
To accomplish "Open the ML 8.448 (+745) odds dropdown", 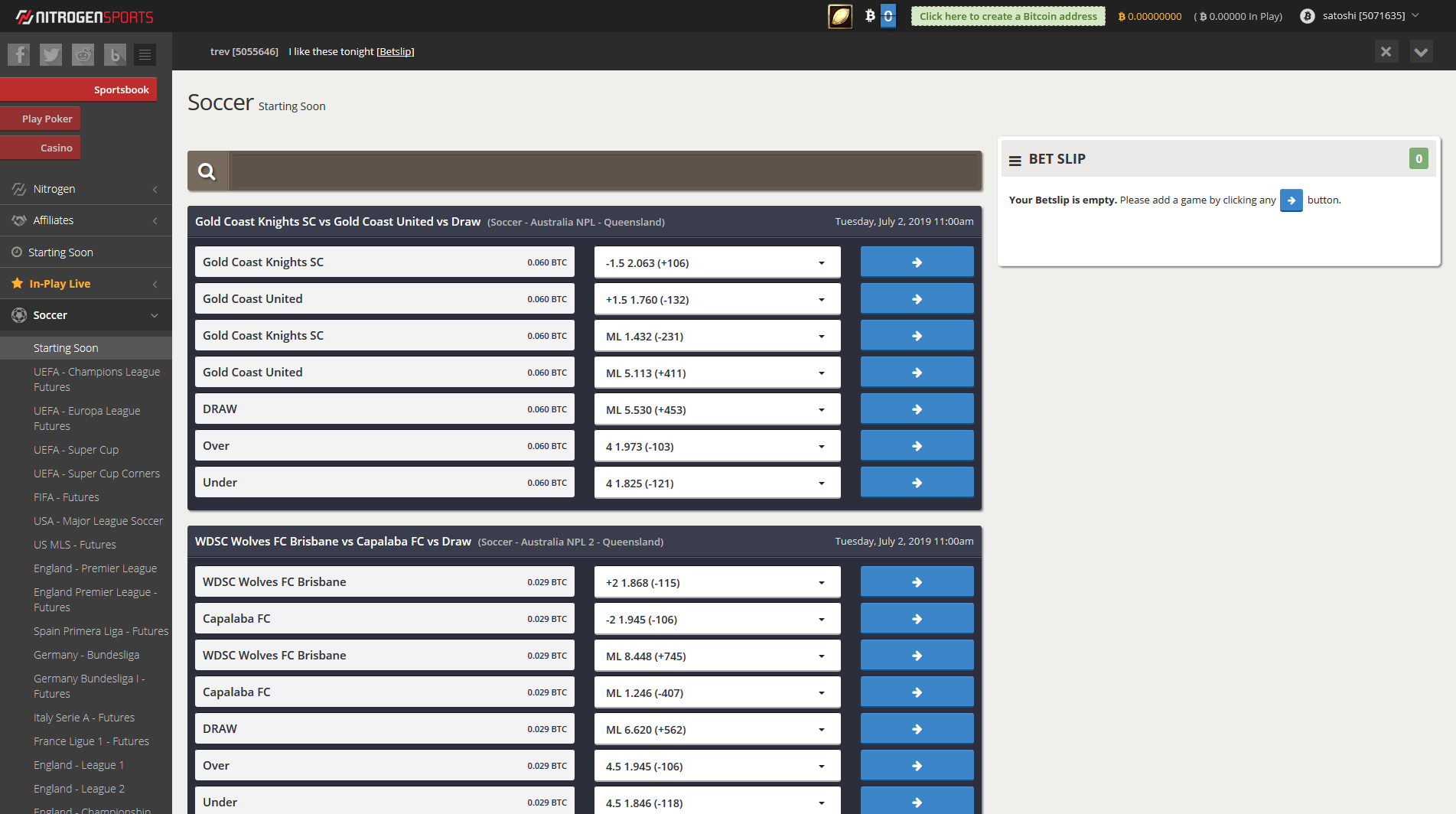I will tap(717, 656).
